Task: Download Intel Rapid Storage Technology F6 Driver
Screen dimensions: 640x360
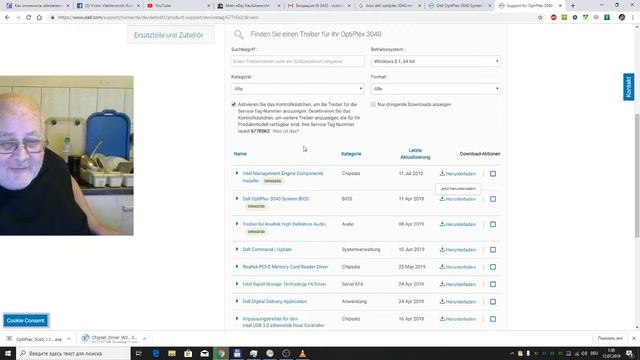Action: 458,284
